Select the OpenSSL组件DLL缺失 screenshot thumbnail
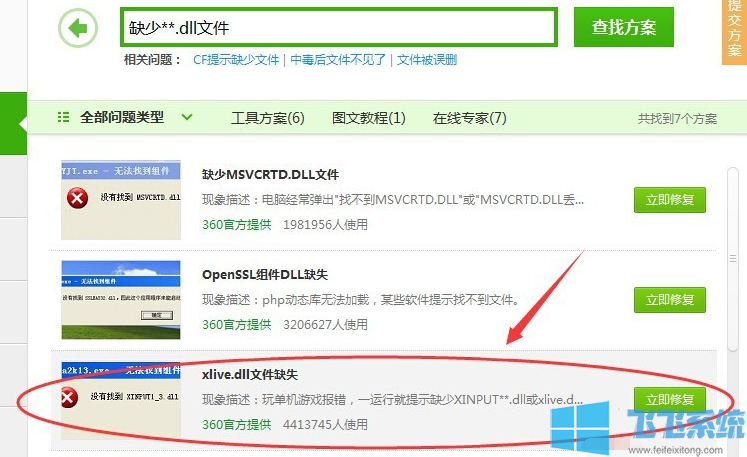Screen dimensions: 747x457 click(x=121, y=299)
